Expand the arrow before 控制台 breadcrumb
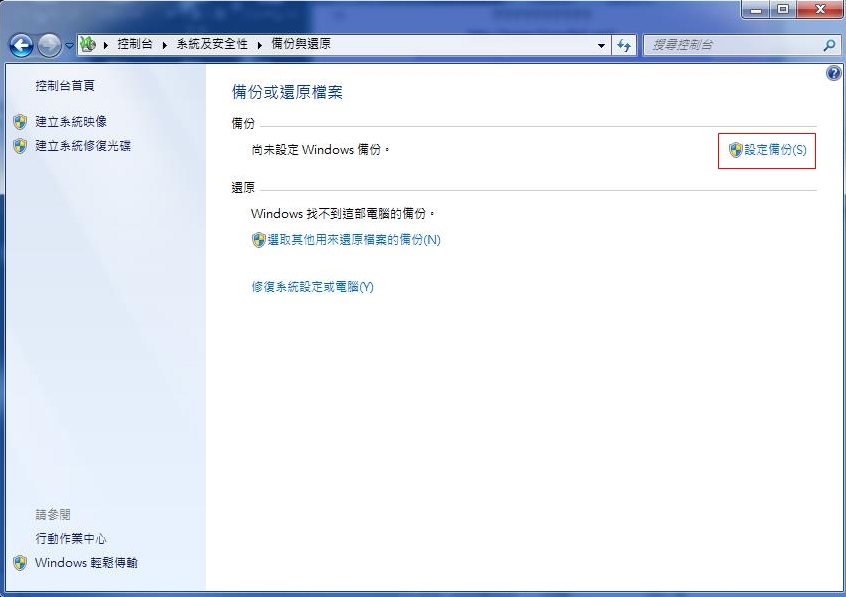The width and height of the screenshot is (846, 597). coord(106,45)
